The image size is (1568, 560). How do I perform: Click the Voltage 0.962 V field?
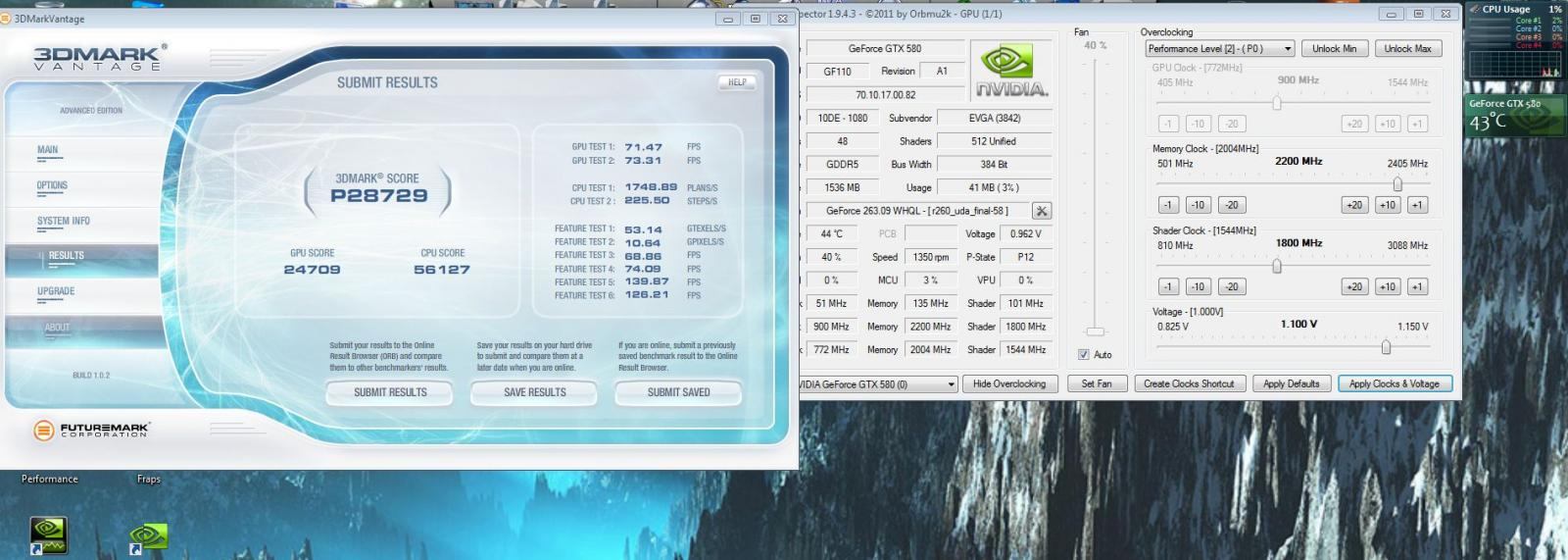1026,234
